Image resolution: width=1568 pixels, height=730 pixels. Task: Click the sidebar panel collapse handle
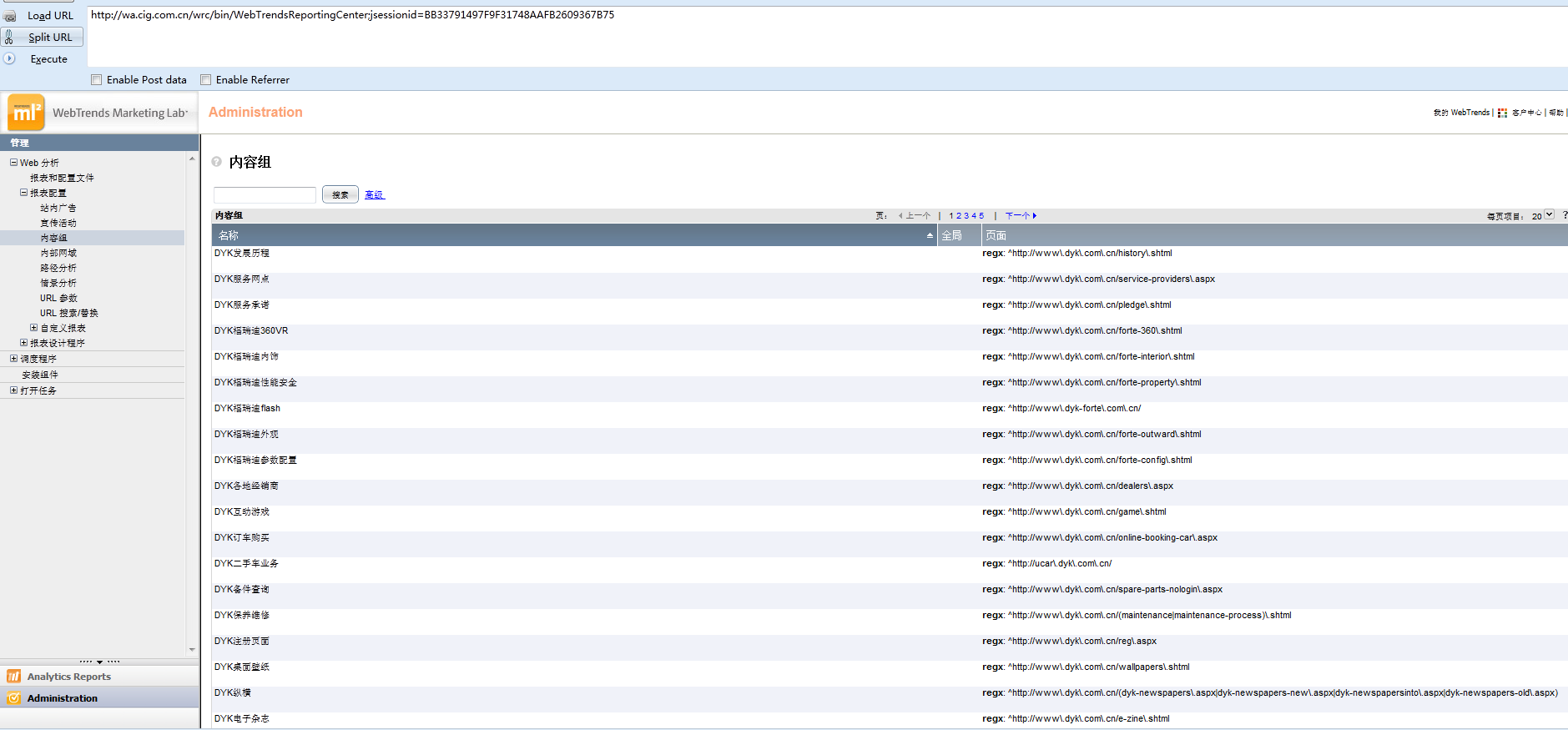pos(99,662)
